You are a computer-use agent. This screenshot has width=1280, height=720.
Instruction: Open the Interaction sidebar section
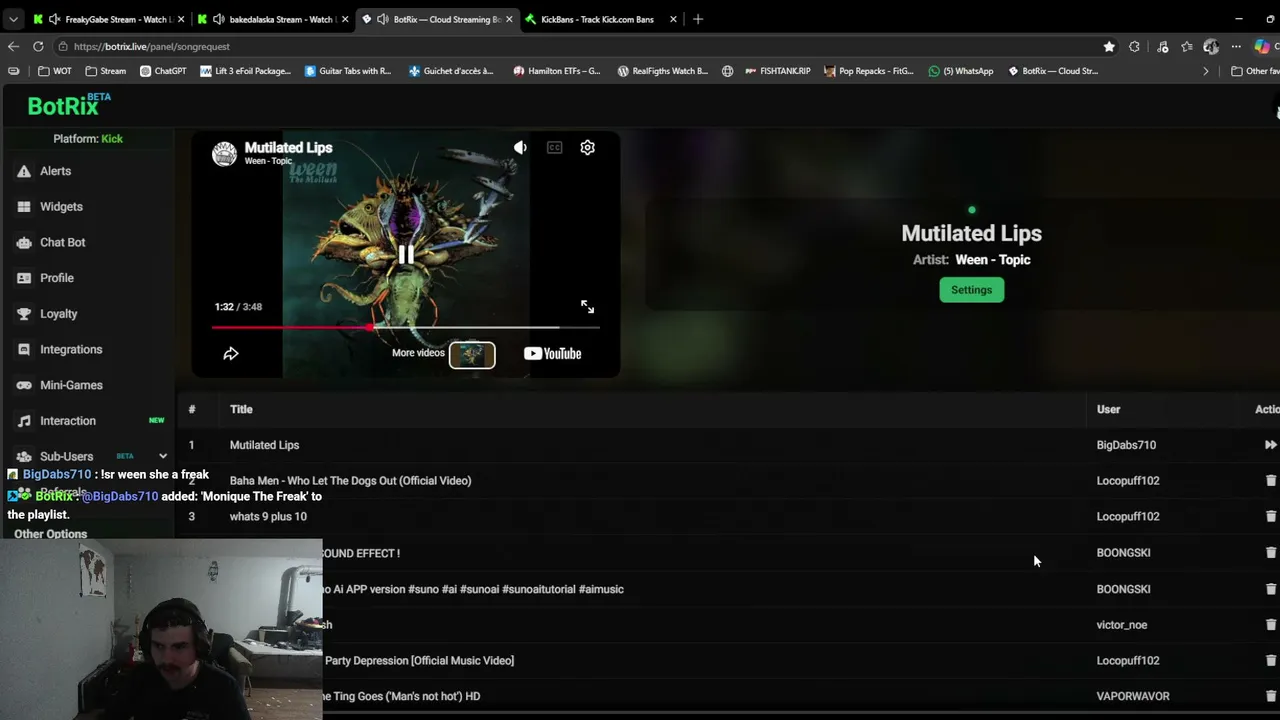pyautogui.click(x=68, y=421)
